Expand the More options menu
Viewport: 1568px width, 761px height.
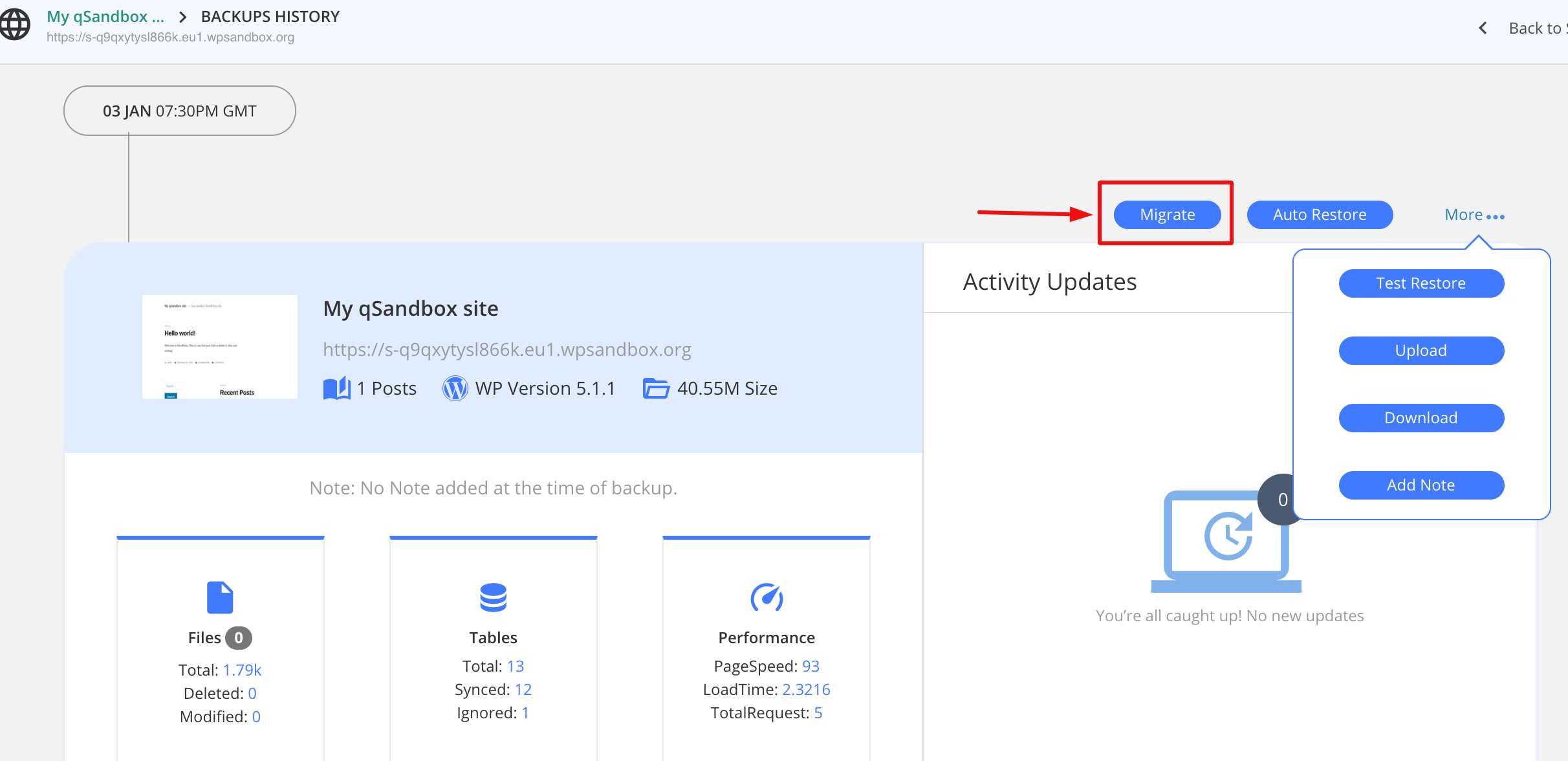coord(1474,215)
